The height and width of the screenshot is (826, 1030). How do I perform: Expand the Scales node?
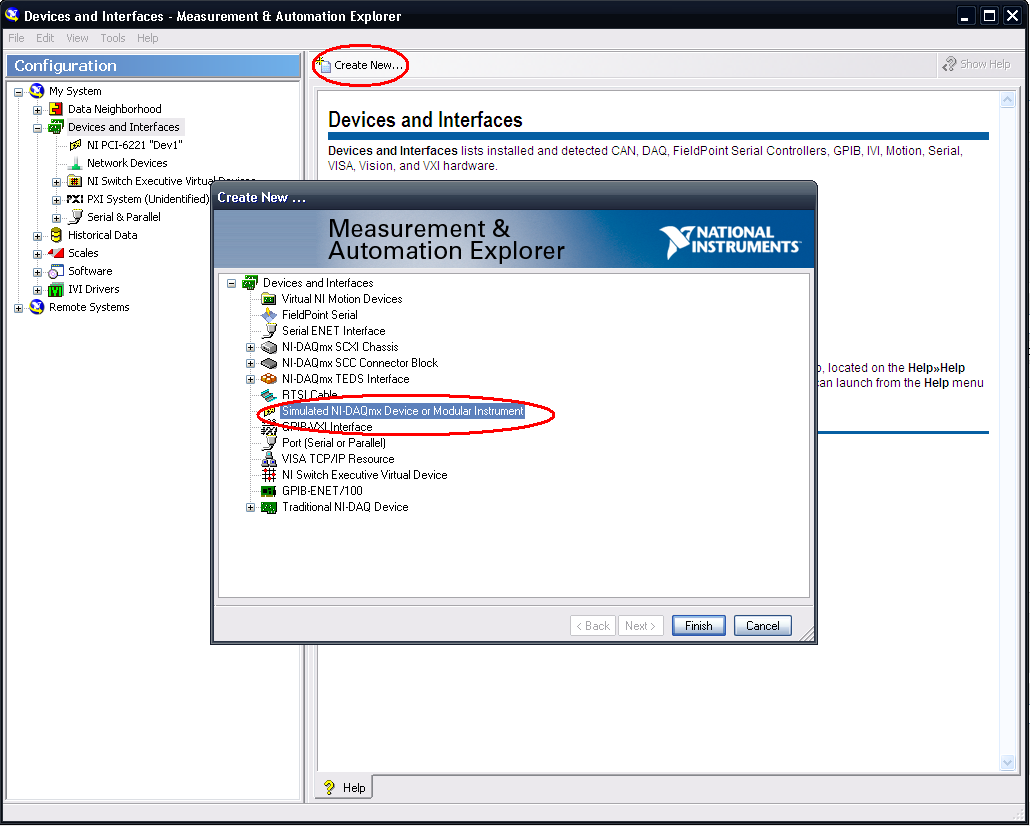point(37,254)
